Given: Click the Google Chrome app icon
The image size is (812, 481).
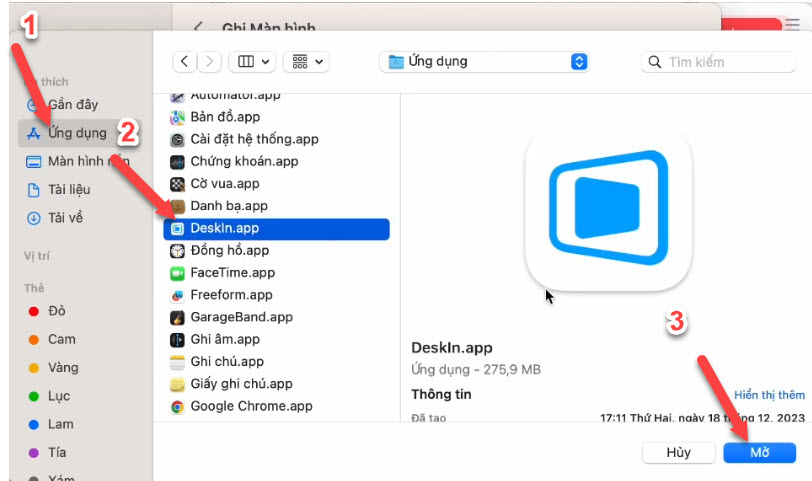Looking at the screenshot, I should 177,407.
